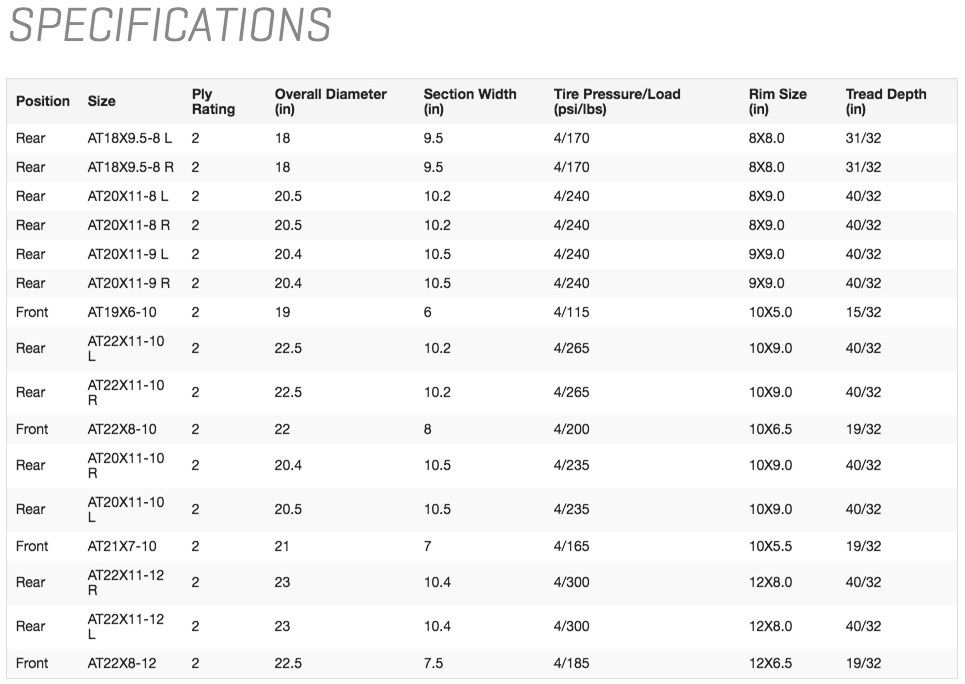Click the AT21X7-10 size cell
The height and width of the screenshot is (684, 965).
point(122,546)
